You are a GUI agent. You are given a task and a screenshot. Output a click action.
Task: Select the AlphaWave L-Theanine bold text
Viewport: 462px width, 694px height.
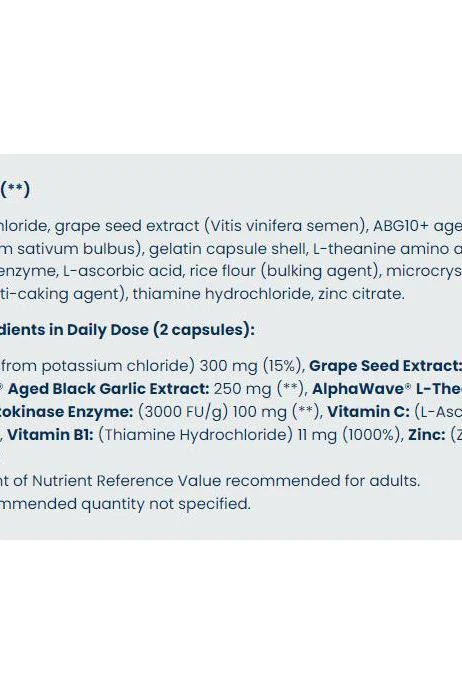click(x=387, y=389)
